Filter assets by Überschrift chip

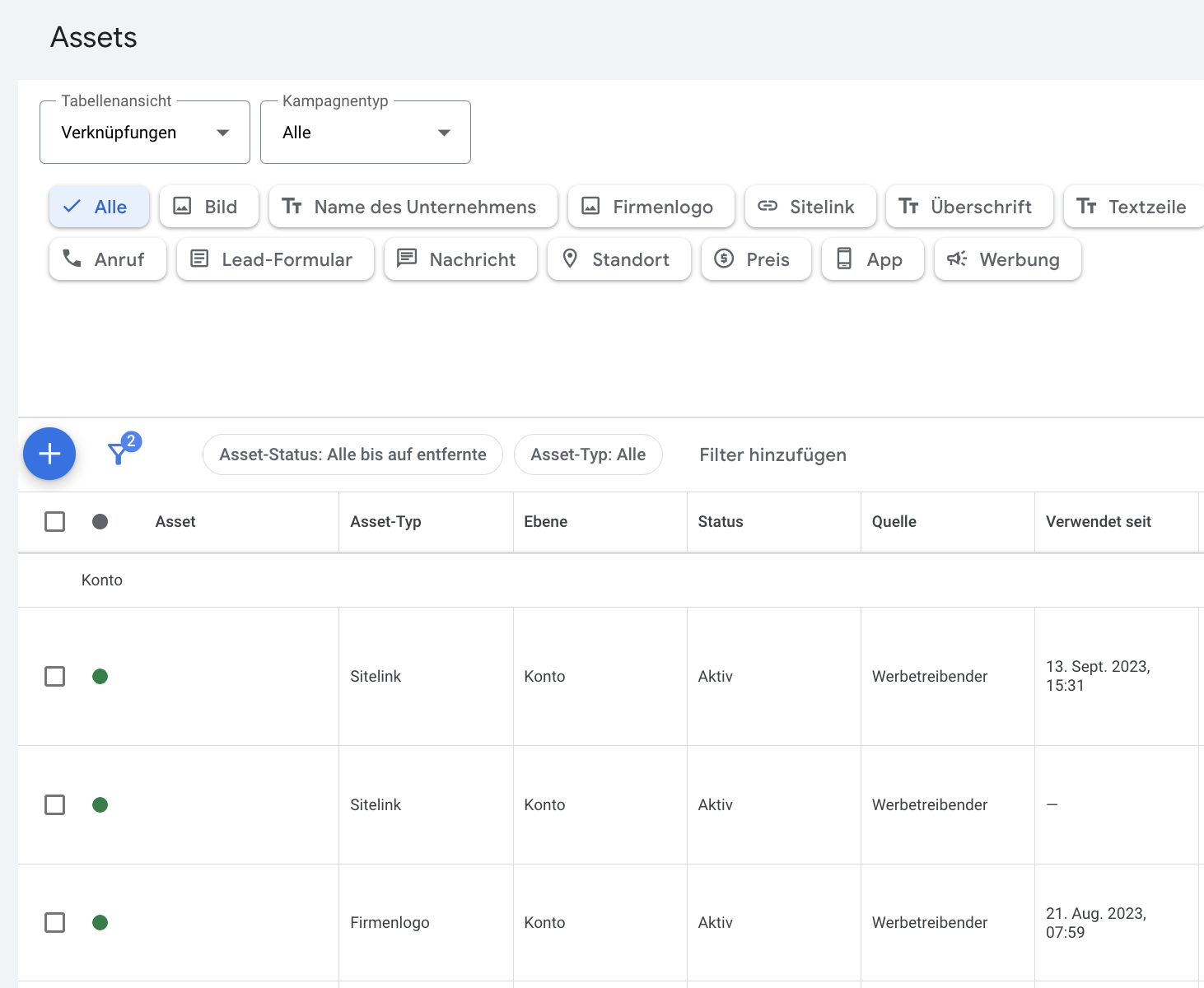pyautogui.click(x=969, y=207)
